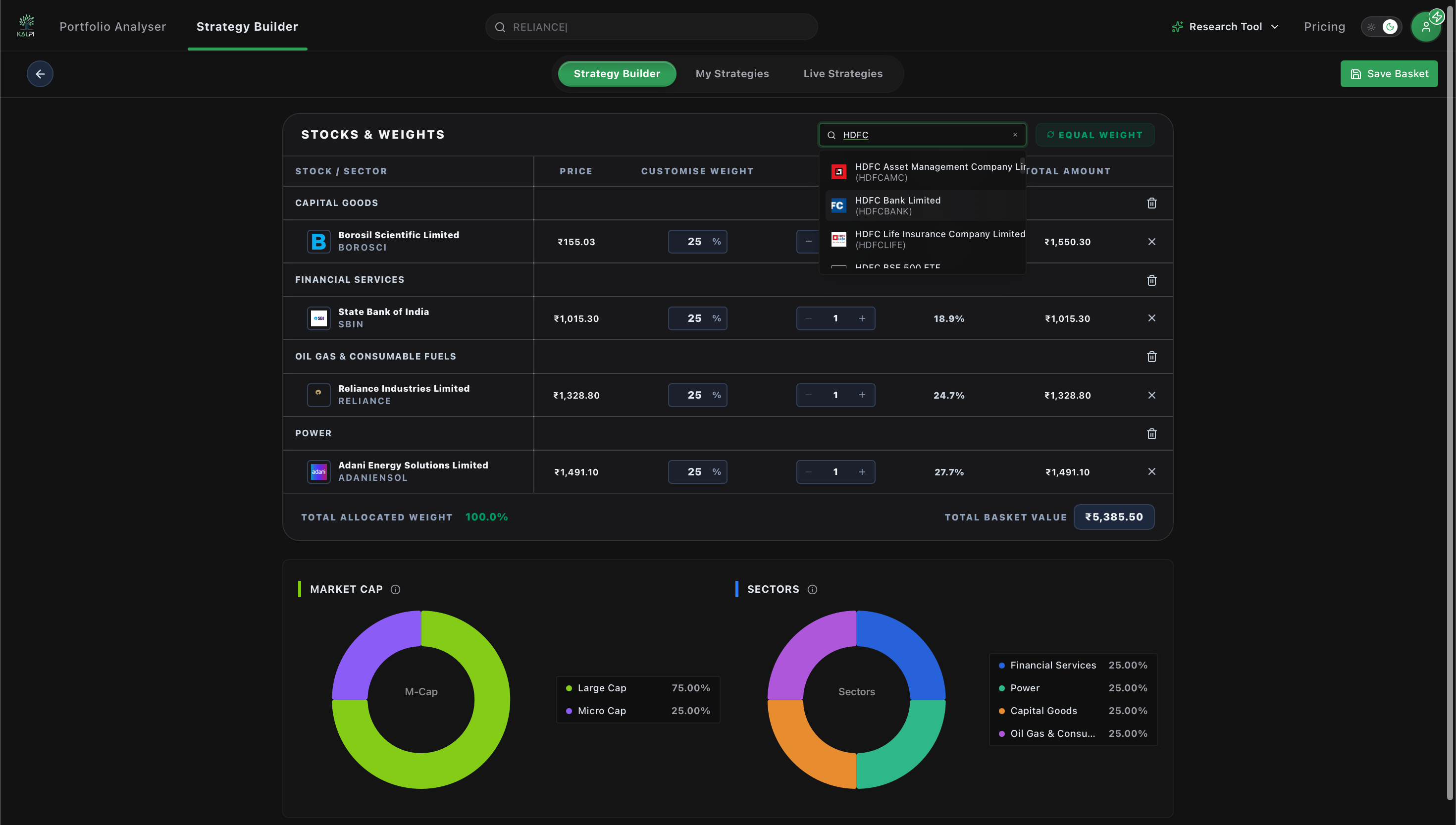Open the user profile avatar
Image resolution: width=1456 pixels, height=825 pixels.
[1426, 27]
